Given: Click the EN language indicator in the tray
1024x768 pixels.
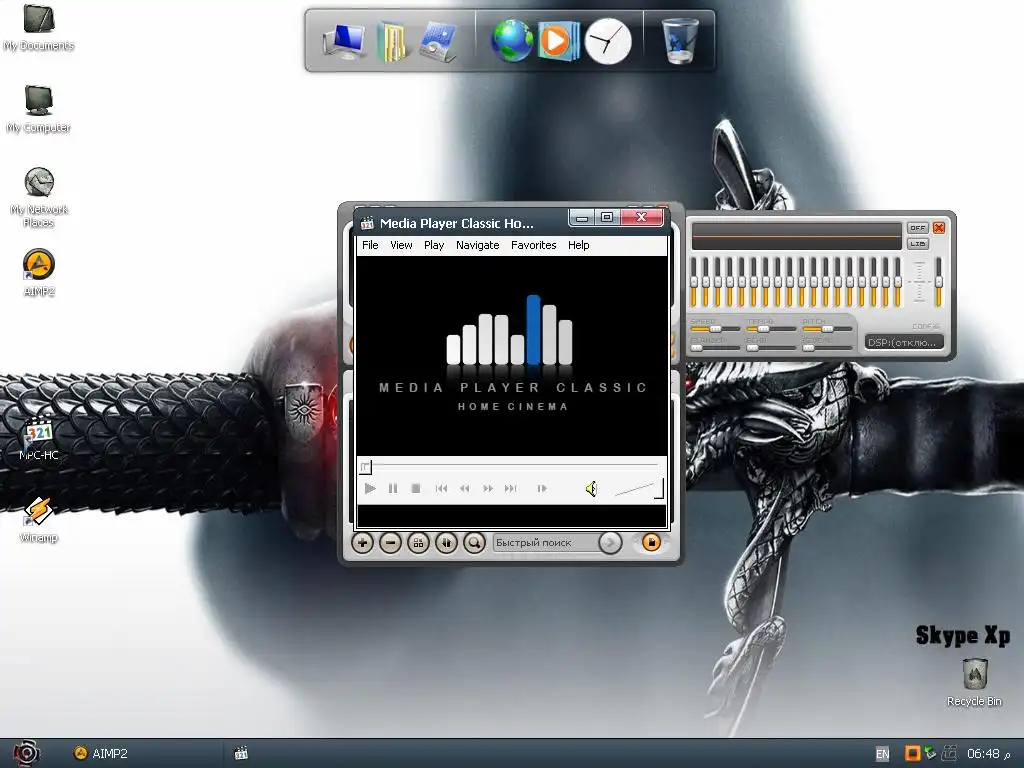Looking at the screenshot, I should pos(882,754).
